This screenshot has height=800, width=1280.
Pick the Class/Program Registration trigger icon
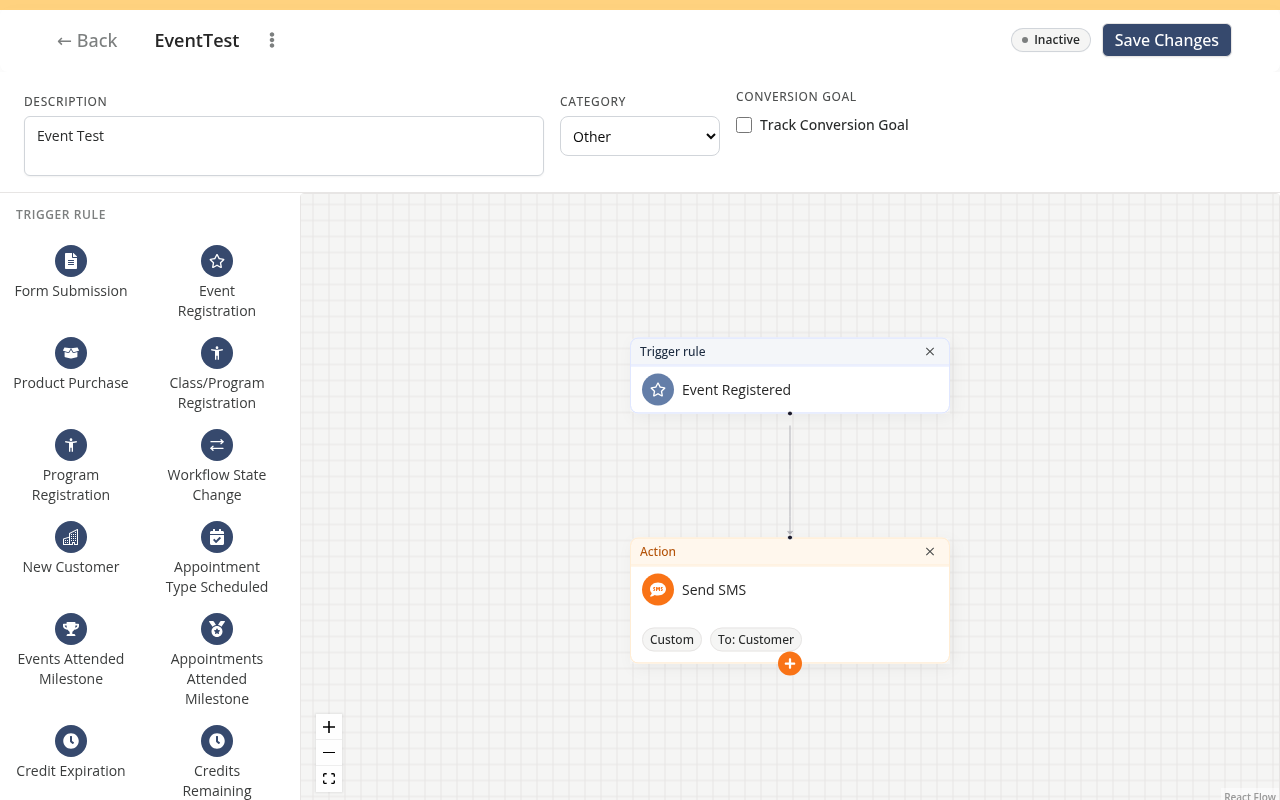pyautogui.click(x=217, y=353)
